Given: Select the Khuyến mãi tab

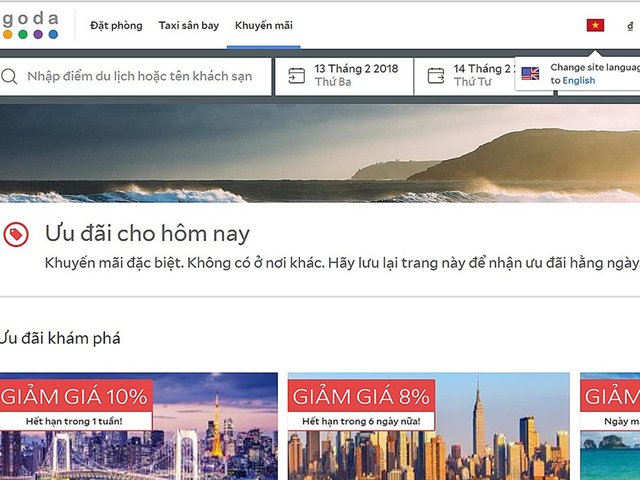Looking at the screenshot, I should (264, 25).
